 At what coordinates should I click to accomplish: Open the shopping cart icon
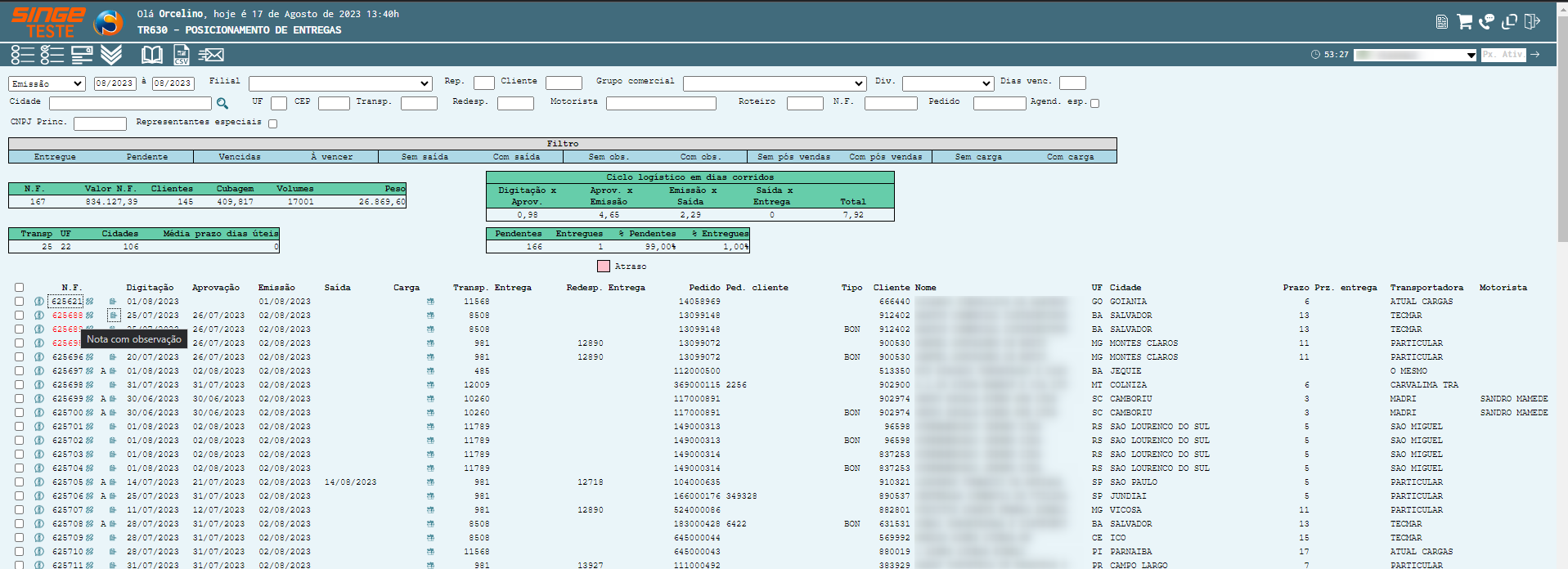click(x=1464, y=22)
